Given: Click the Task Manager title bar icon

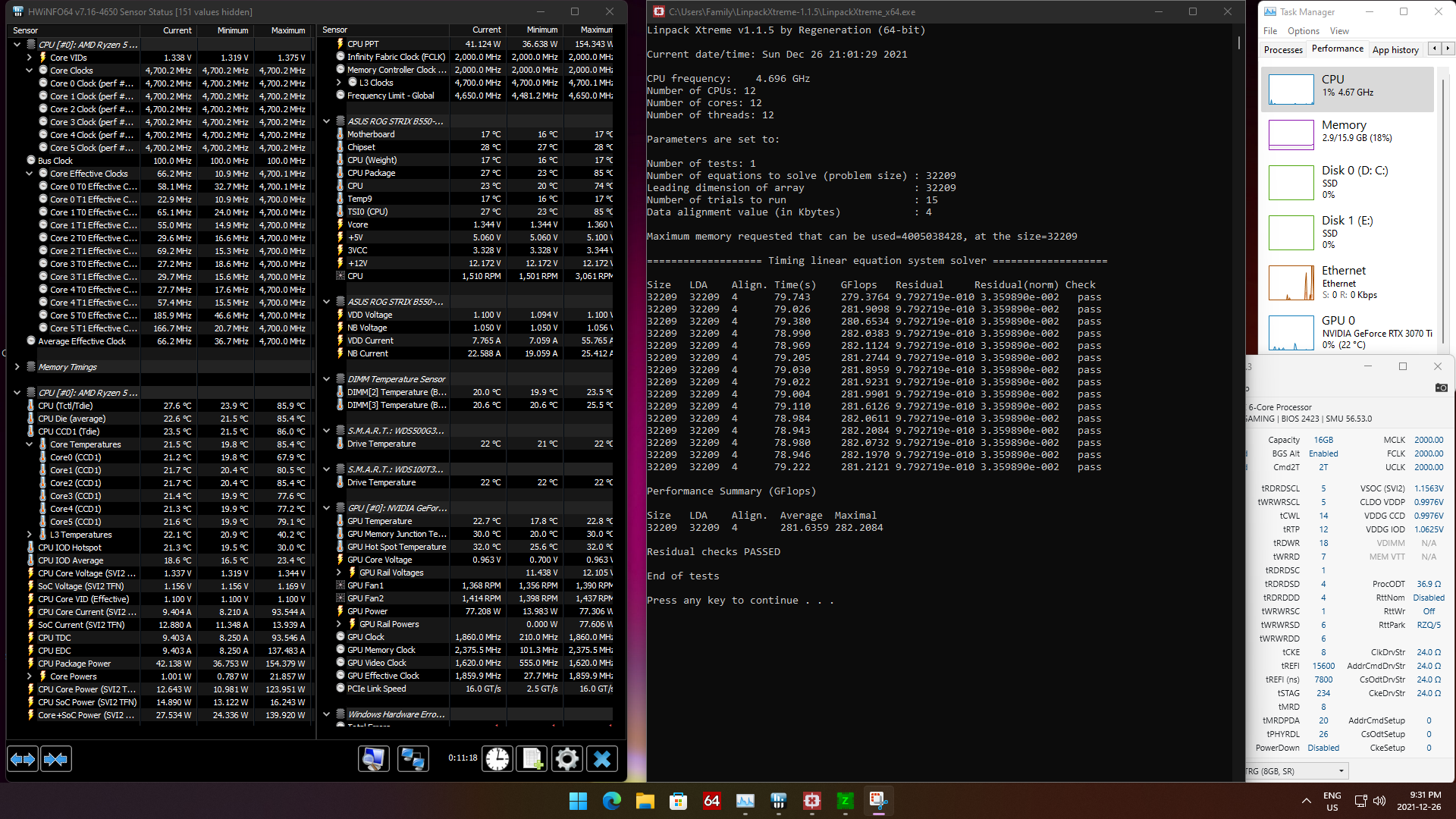Looking at the screenshot, I should pyautogui.click(x=1270, y=11).
